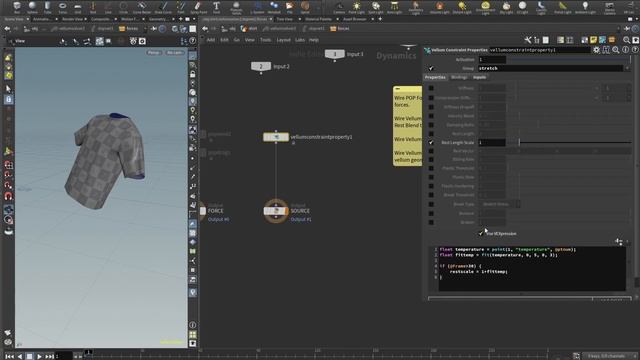
Task: Select the Torus shelf tool
Action: (62, 7)
